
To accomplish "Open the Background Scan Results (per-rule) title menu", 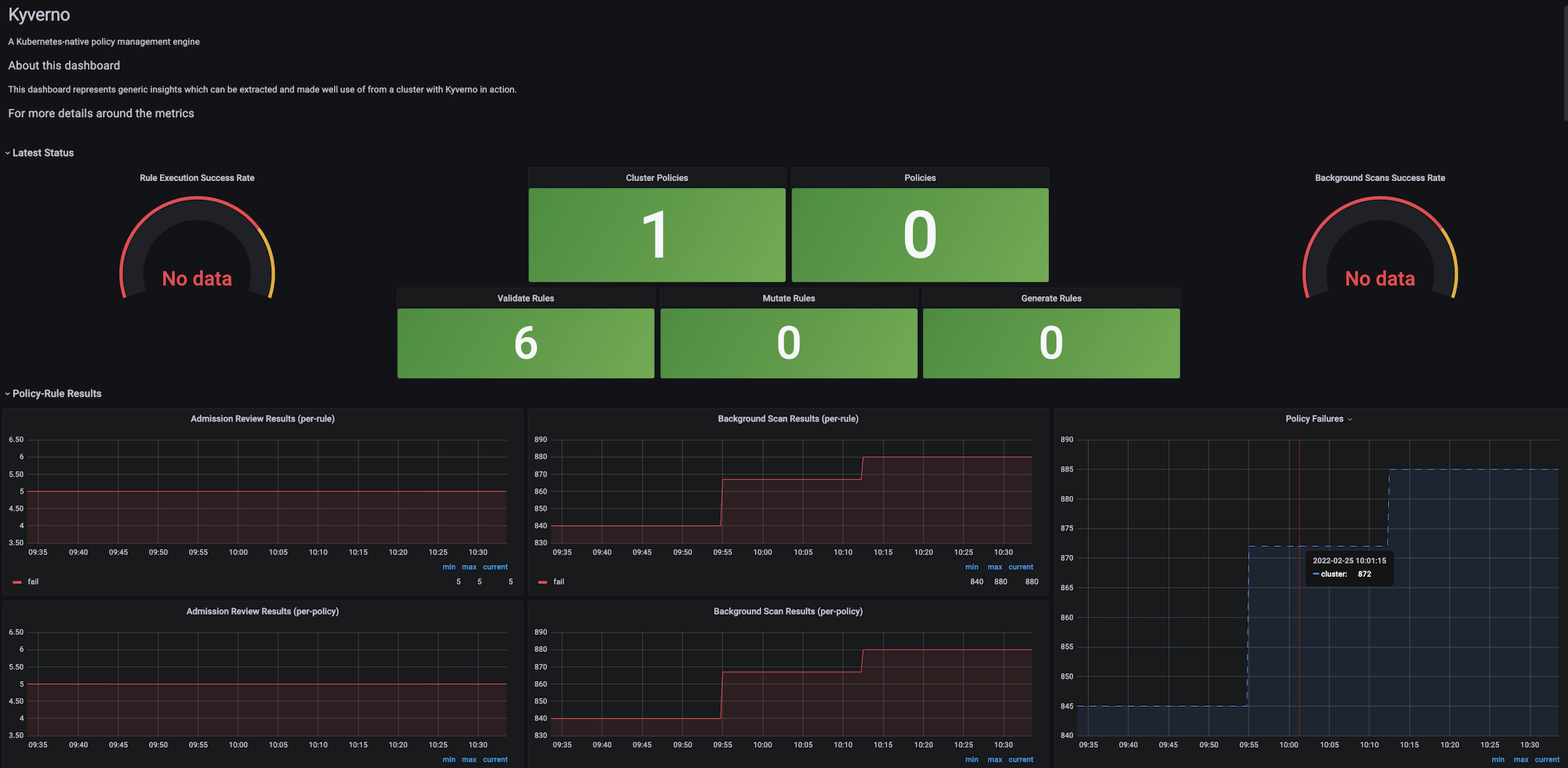I will [x=788, y=419].
